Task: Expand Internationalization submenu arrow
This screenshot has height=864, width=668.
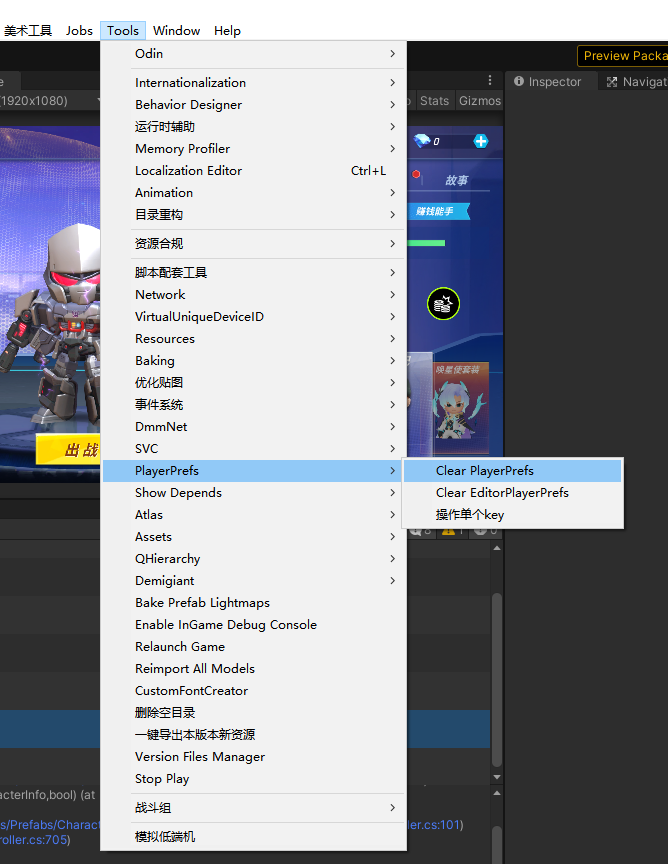Action: click(x=392, y=83)
